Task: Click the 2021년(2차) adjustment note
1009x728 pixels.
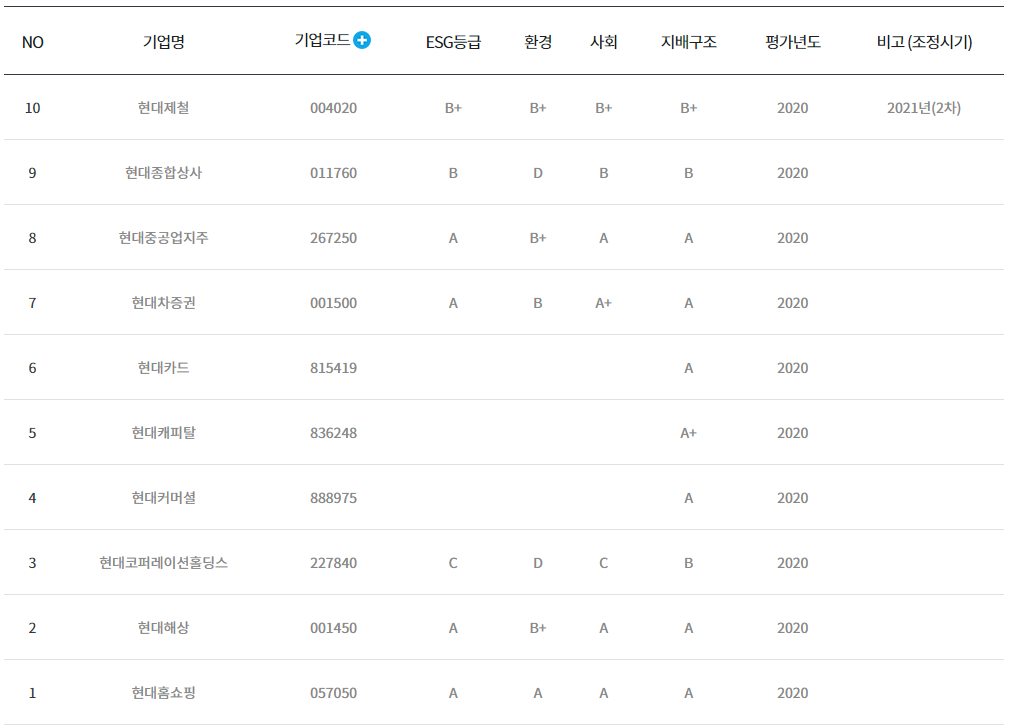Action: click(x=924, y=108)
